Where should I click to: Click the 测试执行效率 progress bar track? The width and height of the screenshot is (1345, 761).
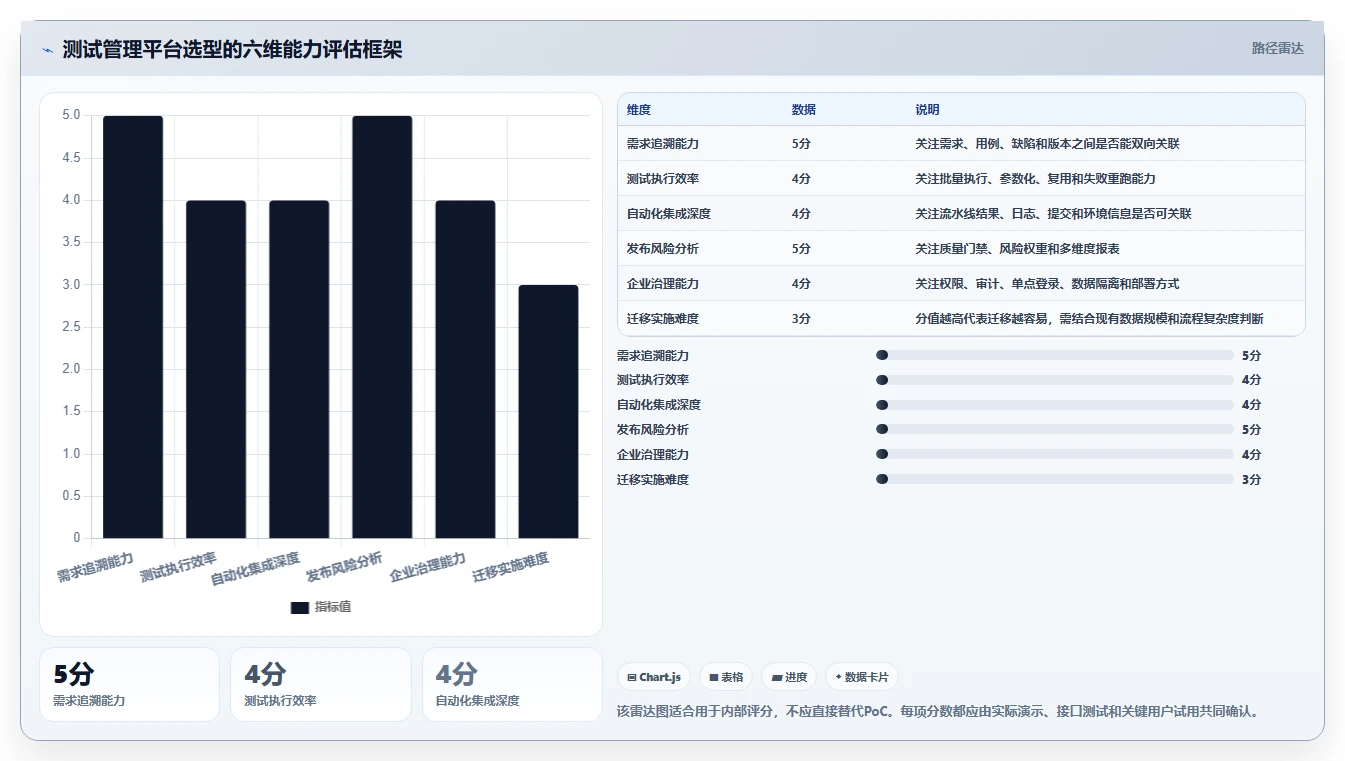pyautogui.click(x=1055, y=380)
